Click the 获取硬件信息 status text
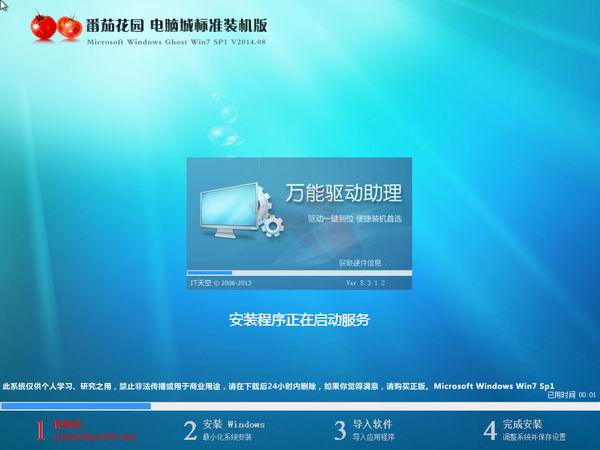 [360, 263]
